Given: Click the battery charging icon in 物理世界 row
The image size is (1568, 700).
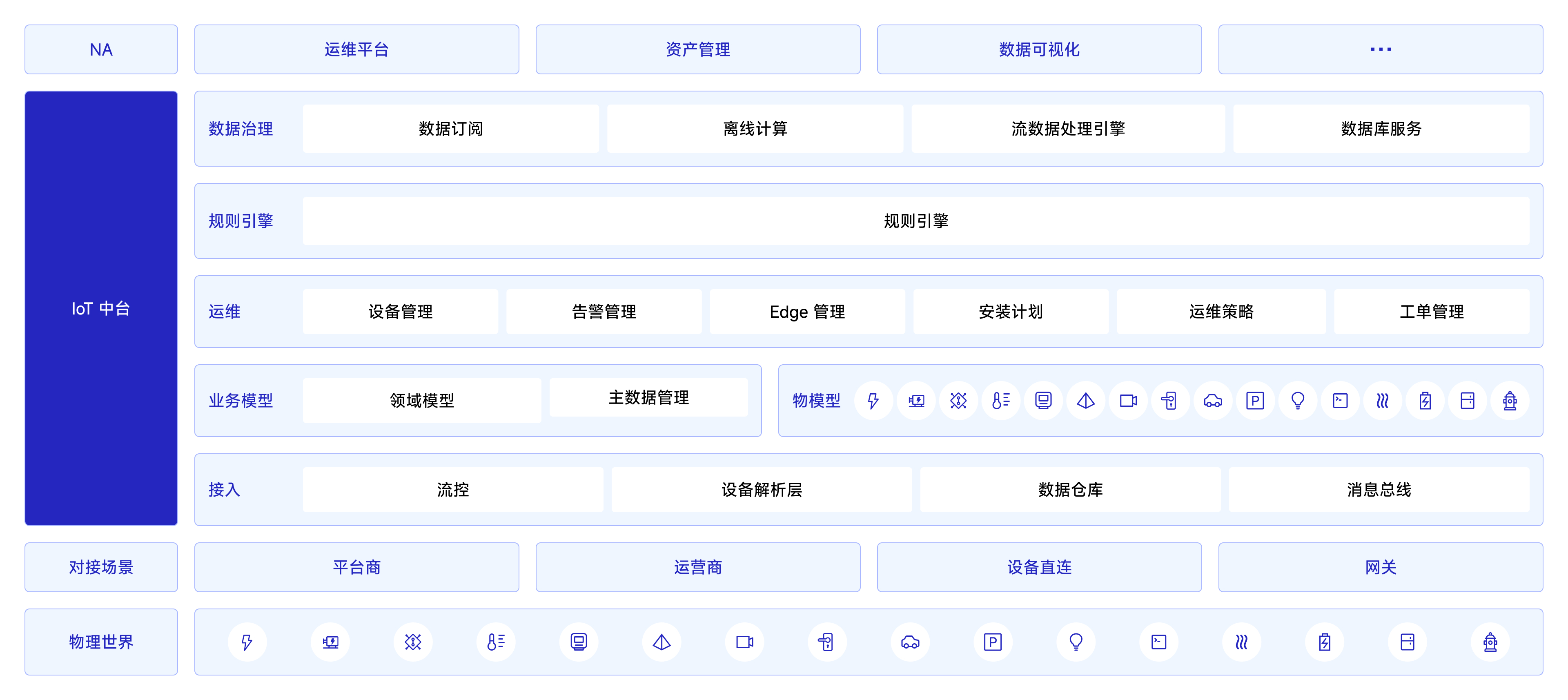Looking at the screenshot, I should pos(1325,642).
